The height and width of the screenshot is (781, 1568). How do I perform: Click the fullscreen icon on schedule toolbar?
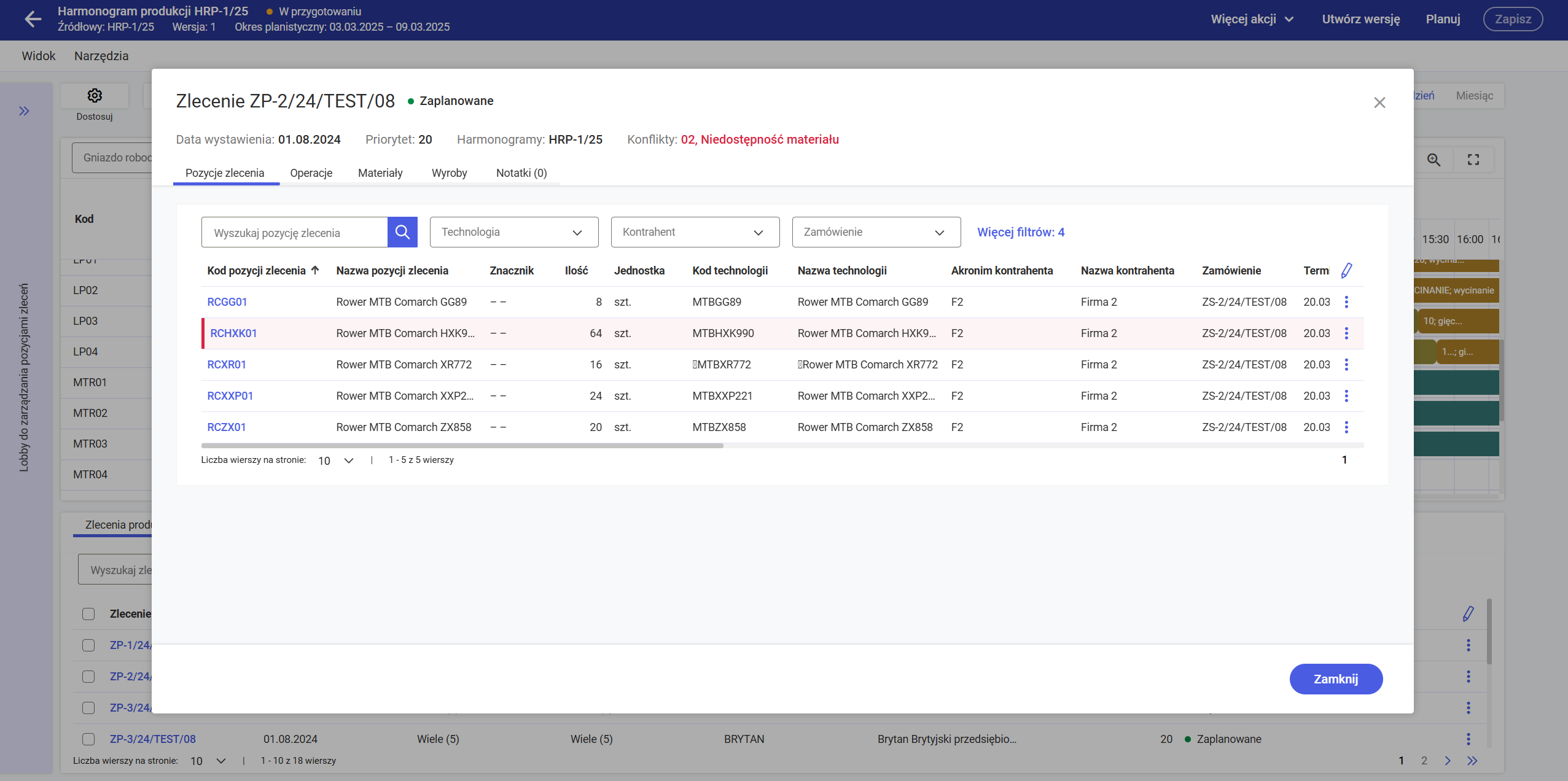pyautogui.click(x=1473, y=160)
